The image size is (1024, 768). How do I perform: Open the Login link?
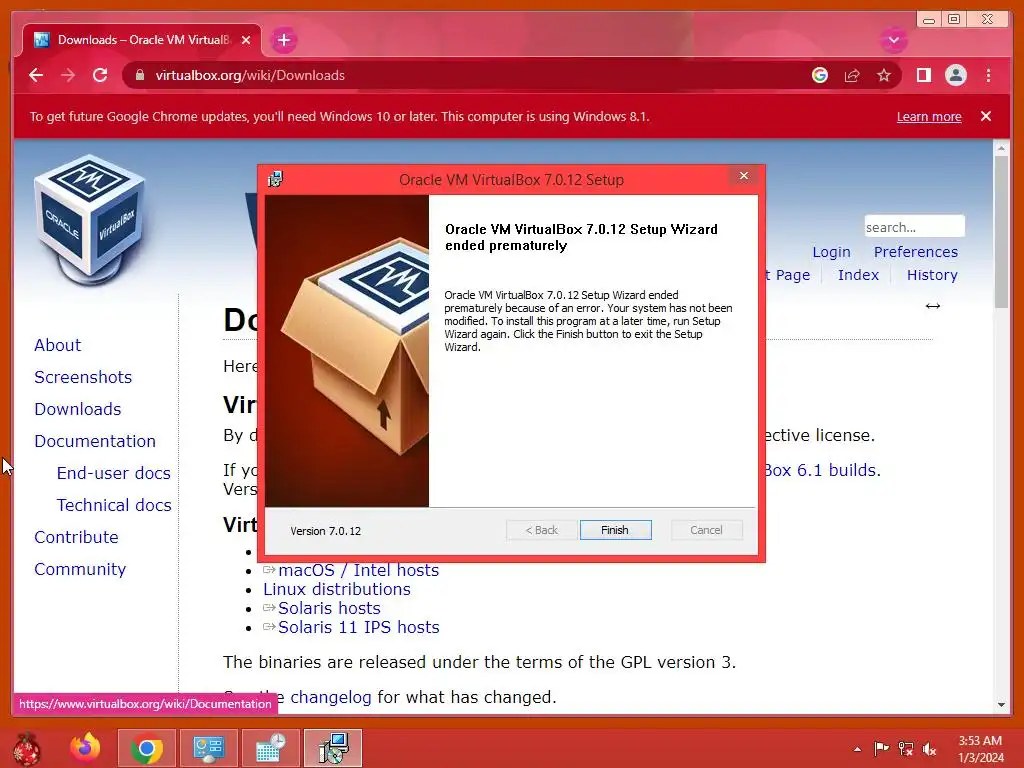(831, 252)
